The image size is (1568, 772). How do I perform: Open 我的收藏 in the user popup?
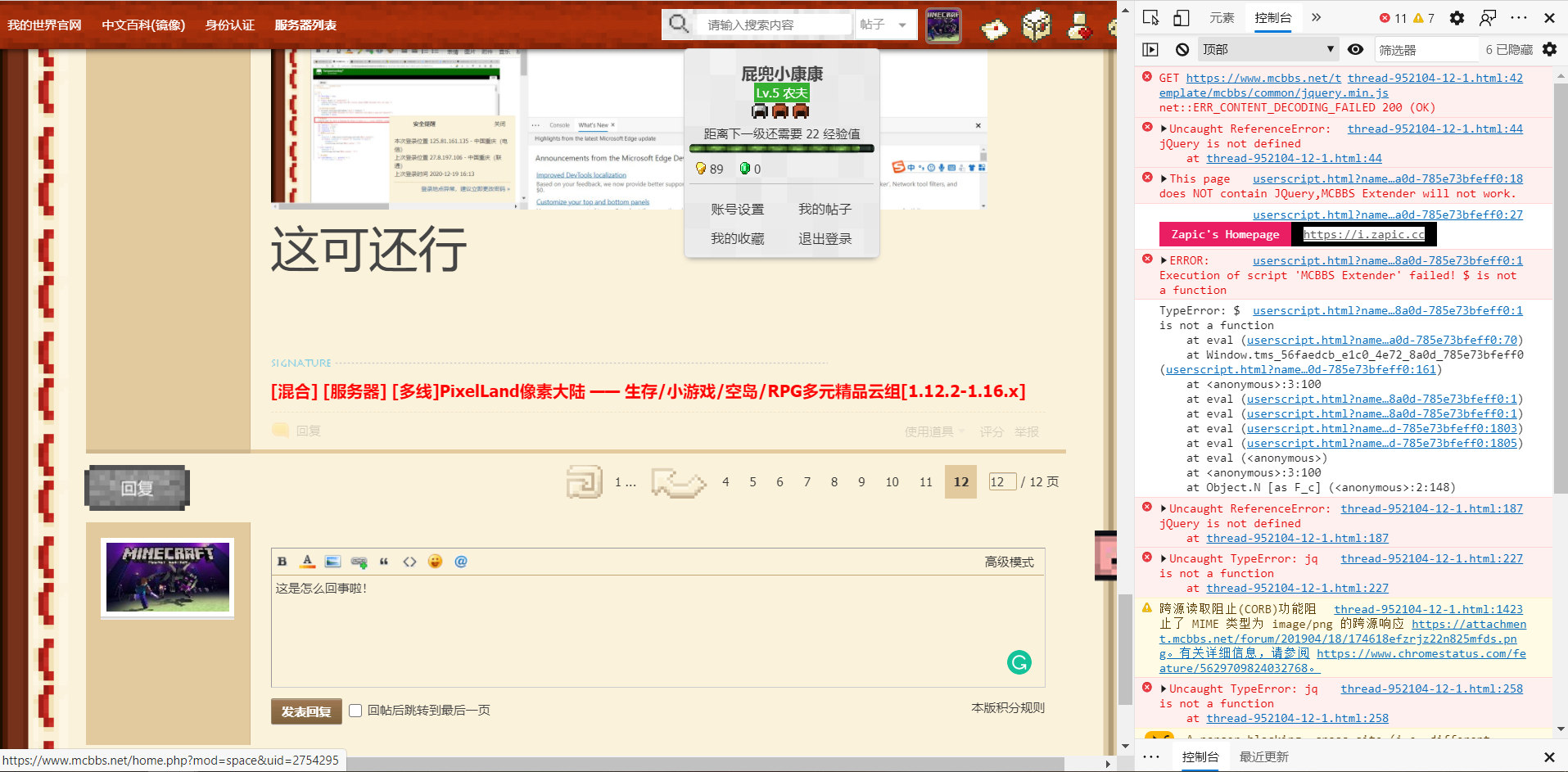point(738,239)
